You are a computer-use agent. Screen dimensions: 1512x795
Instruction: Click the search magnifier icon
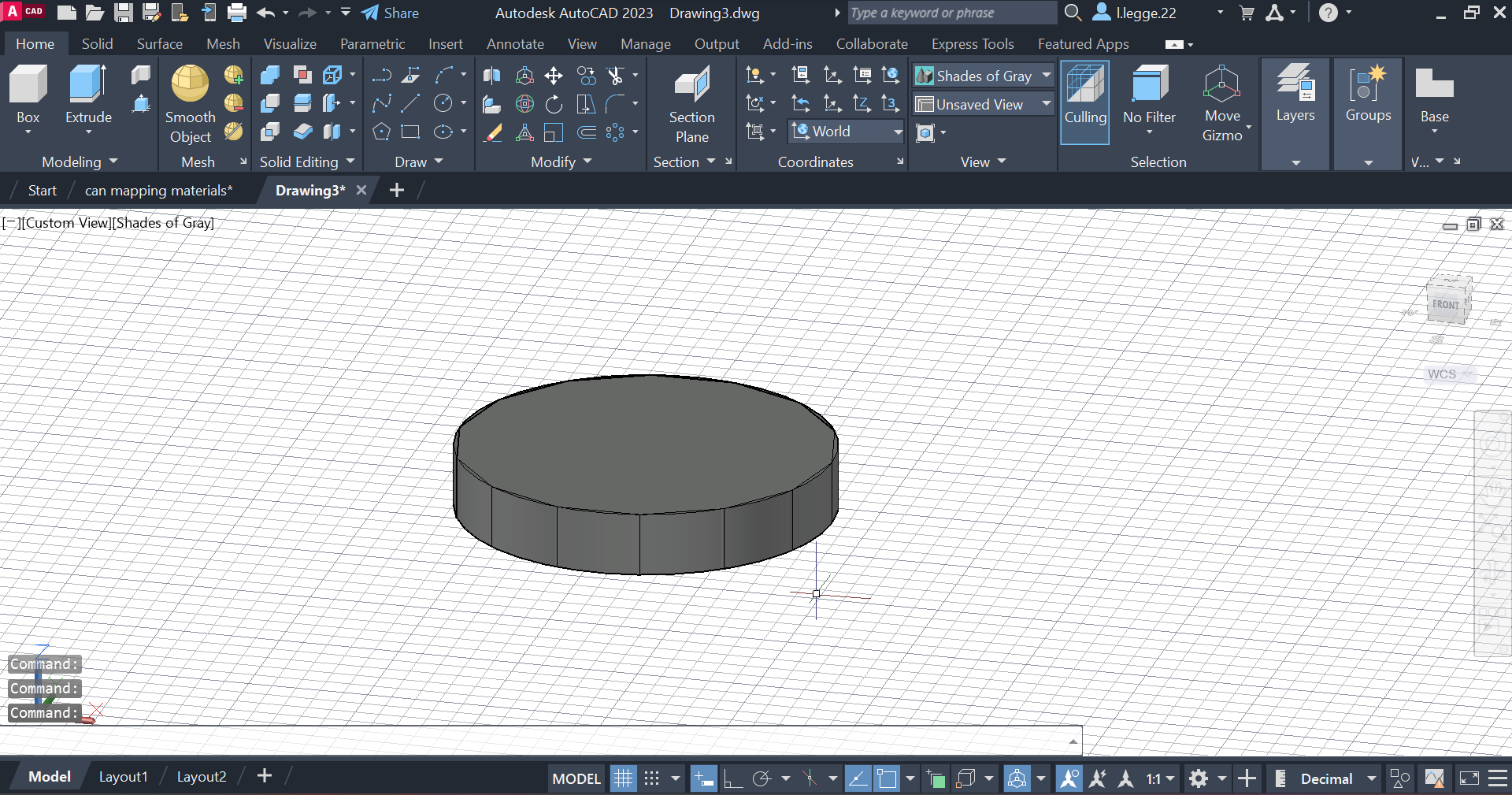[1073, 13]
